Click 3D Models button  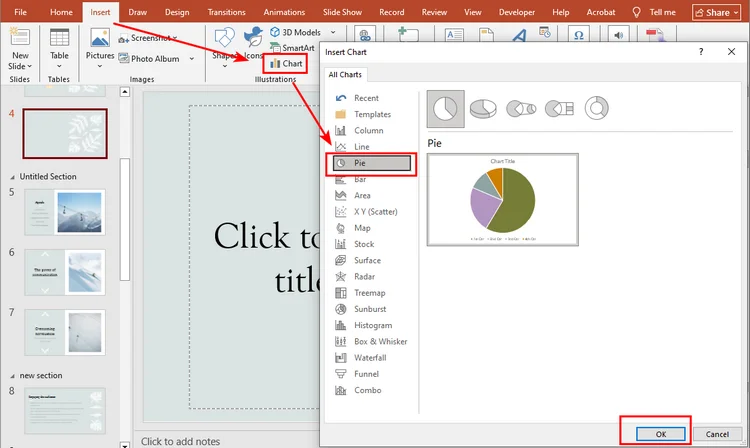point(296,32)
